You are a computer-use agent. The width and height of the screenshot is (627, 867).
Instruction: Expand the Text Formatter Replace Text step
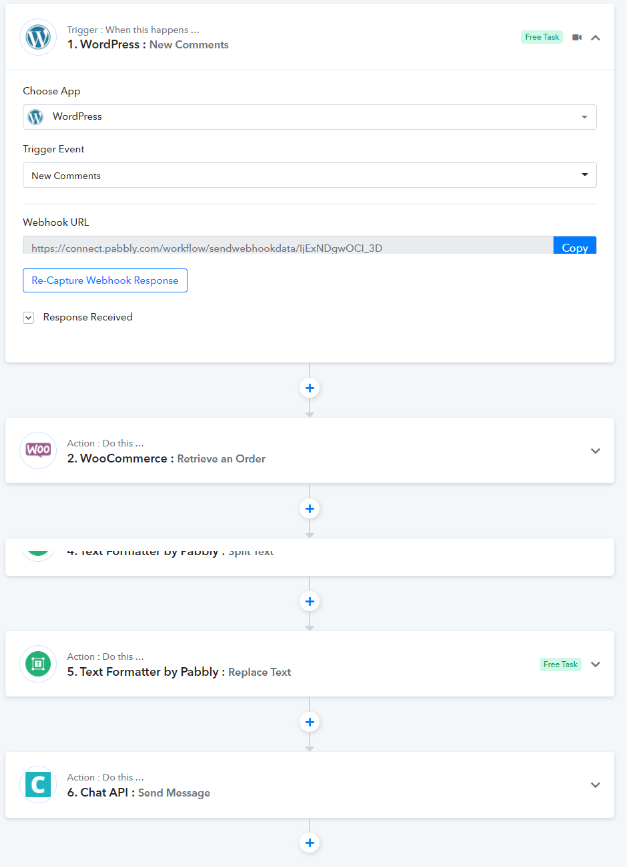pyautogui.click(x=595, y=664)
